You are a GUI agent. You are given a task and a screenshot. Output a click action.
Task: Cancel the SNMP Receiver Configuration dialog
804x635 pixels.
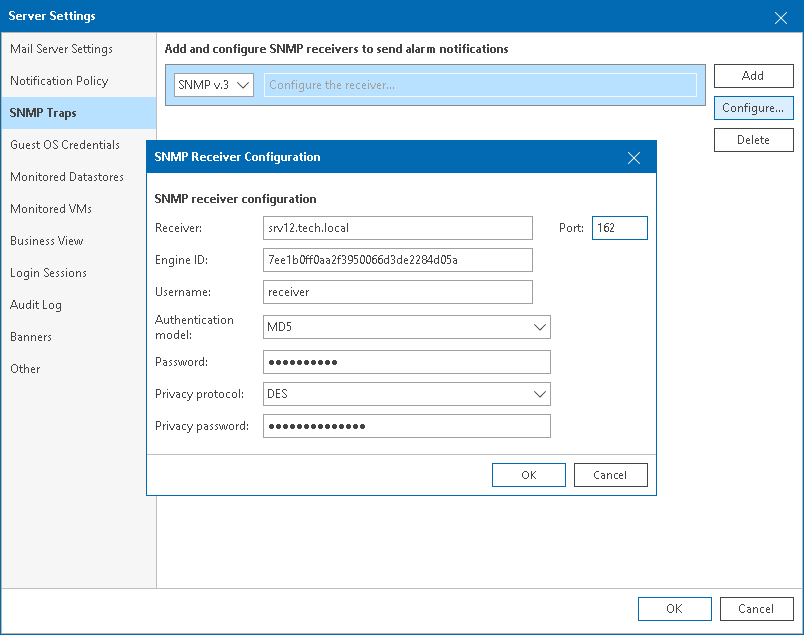coord(610,474)
